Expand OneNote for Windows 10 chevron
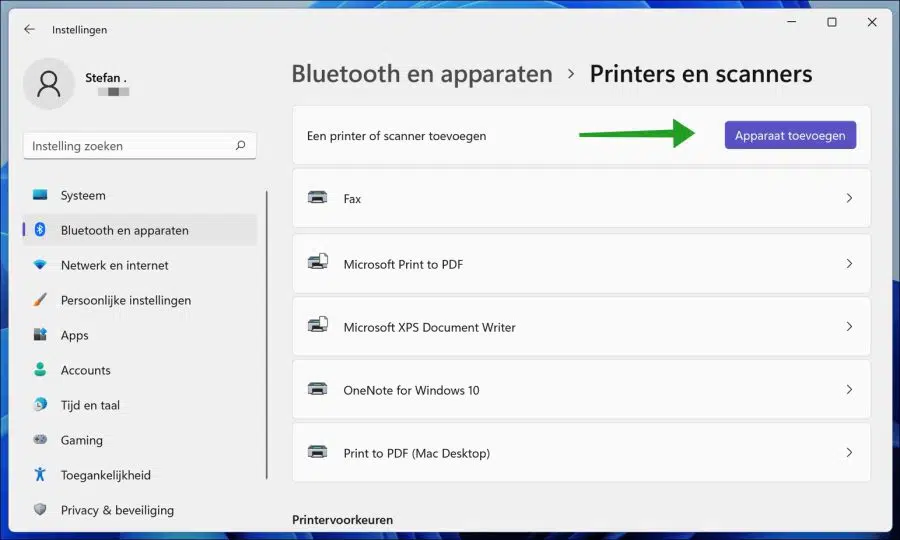 tap(849, 390)
